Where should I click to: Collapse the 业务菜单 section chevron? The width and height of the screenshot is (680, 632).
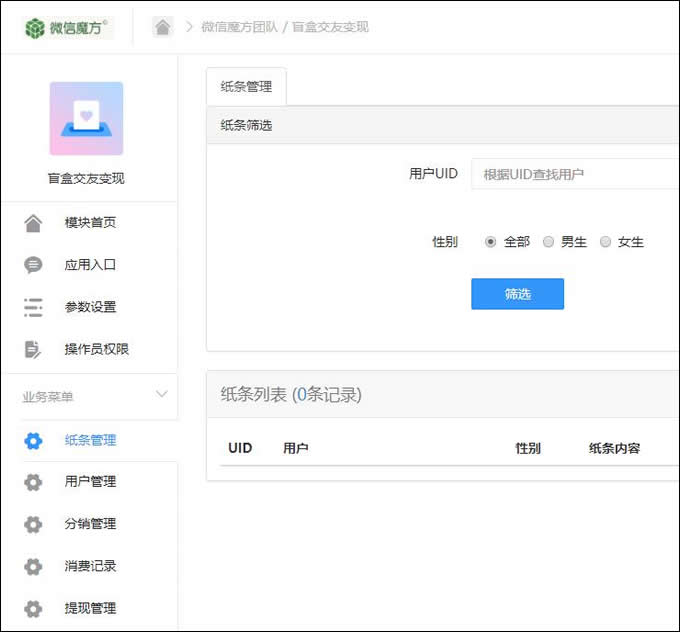click(x=162, y=395)
